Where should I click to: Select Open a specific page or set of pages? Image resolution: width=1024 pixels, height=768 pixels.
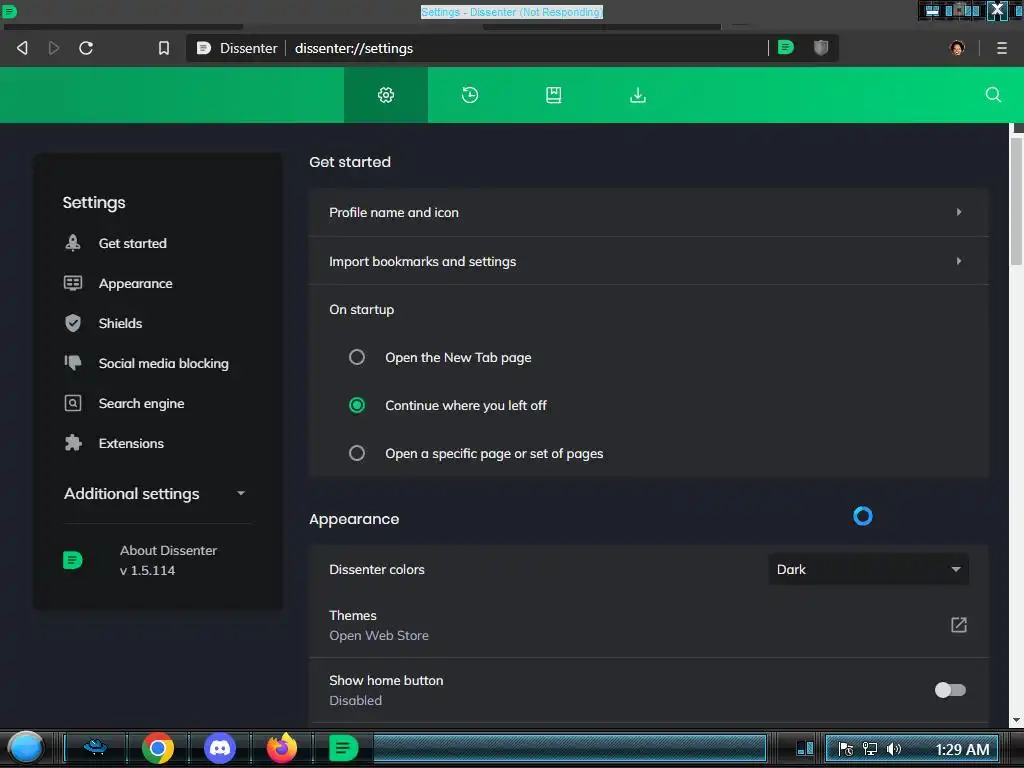tap(357, 453)
